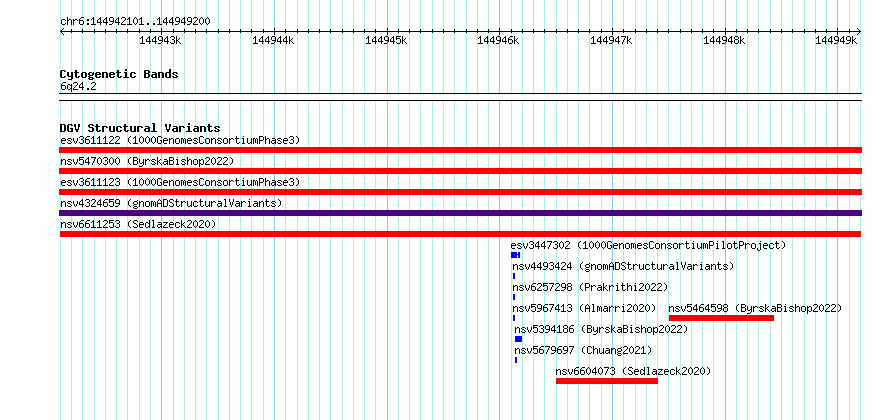Image resolution: width=890 pixels, height=420 pixels.
Task: Click the Cytogenetic Bands track title
Action: click(x=119, y=74)
